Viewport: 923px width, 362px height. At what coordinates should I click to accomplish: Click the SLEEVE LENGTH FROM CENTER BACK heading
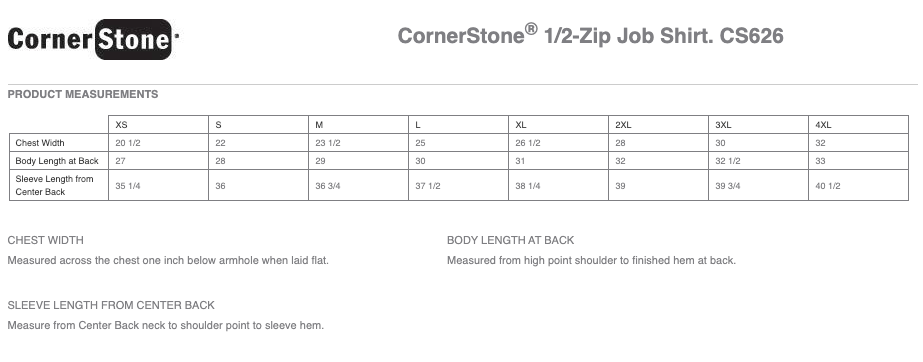[x=111, y=305]
